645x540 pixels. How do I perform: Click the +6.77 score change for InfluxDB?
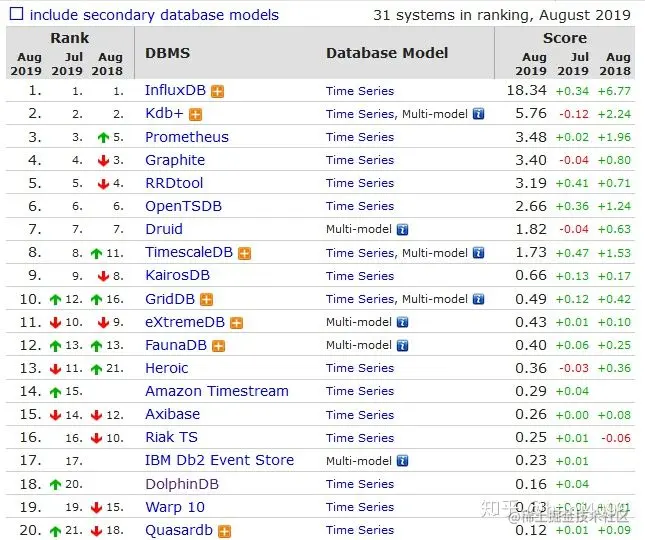click(x=614, y=91)
